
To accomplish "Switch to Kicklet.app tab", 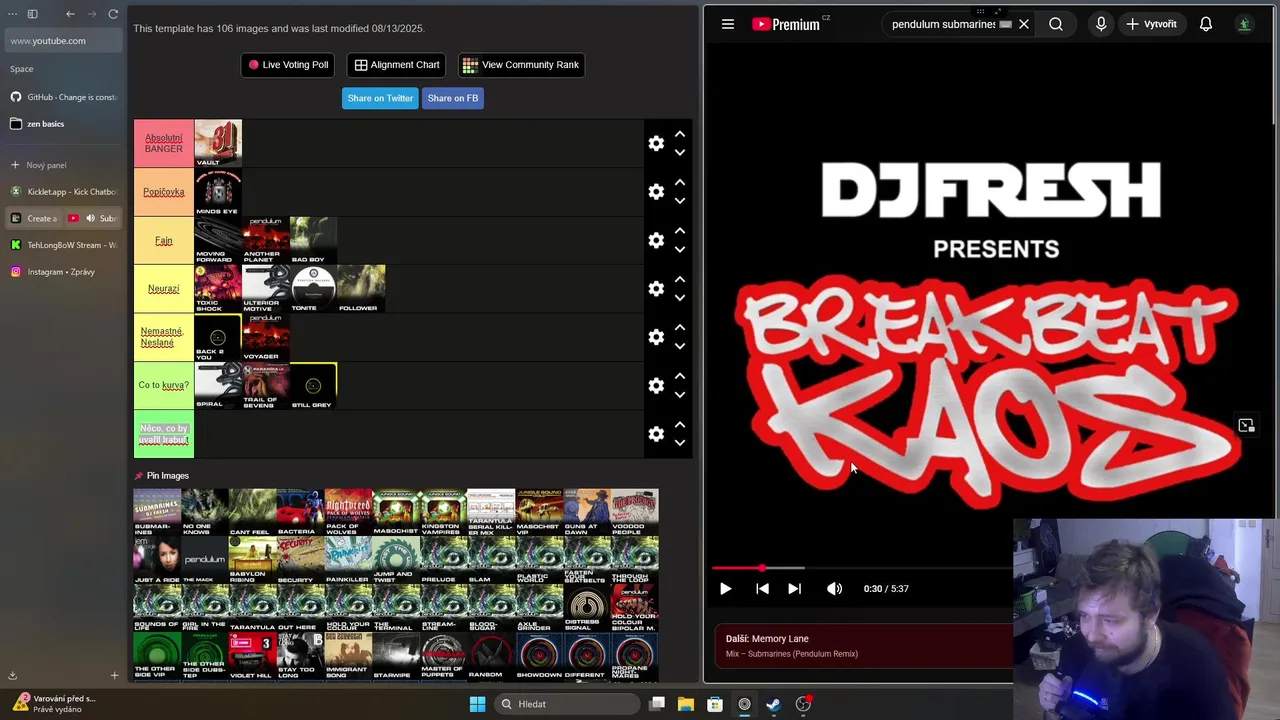I will coord(64,192).
